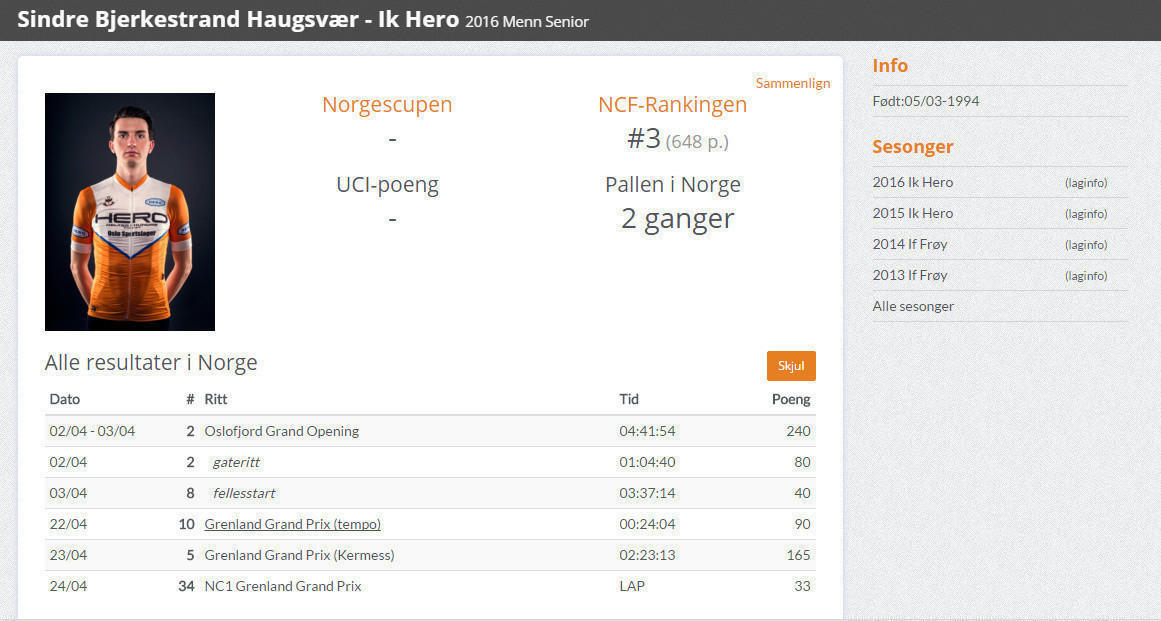Open the Norgescupen heading link

[387, 104]
